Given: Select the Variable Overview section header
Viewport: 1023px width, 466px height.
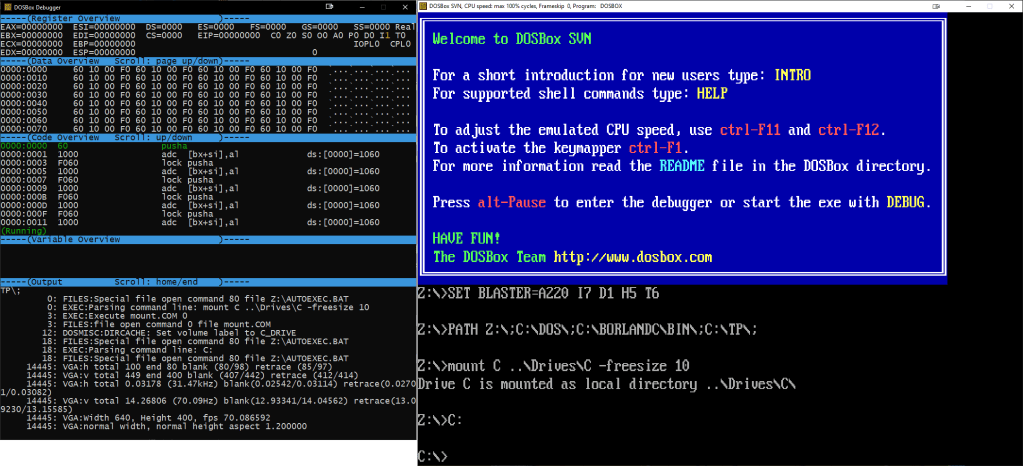Looking at the screenshot, I should click(x=208, y=240).
